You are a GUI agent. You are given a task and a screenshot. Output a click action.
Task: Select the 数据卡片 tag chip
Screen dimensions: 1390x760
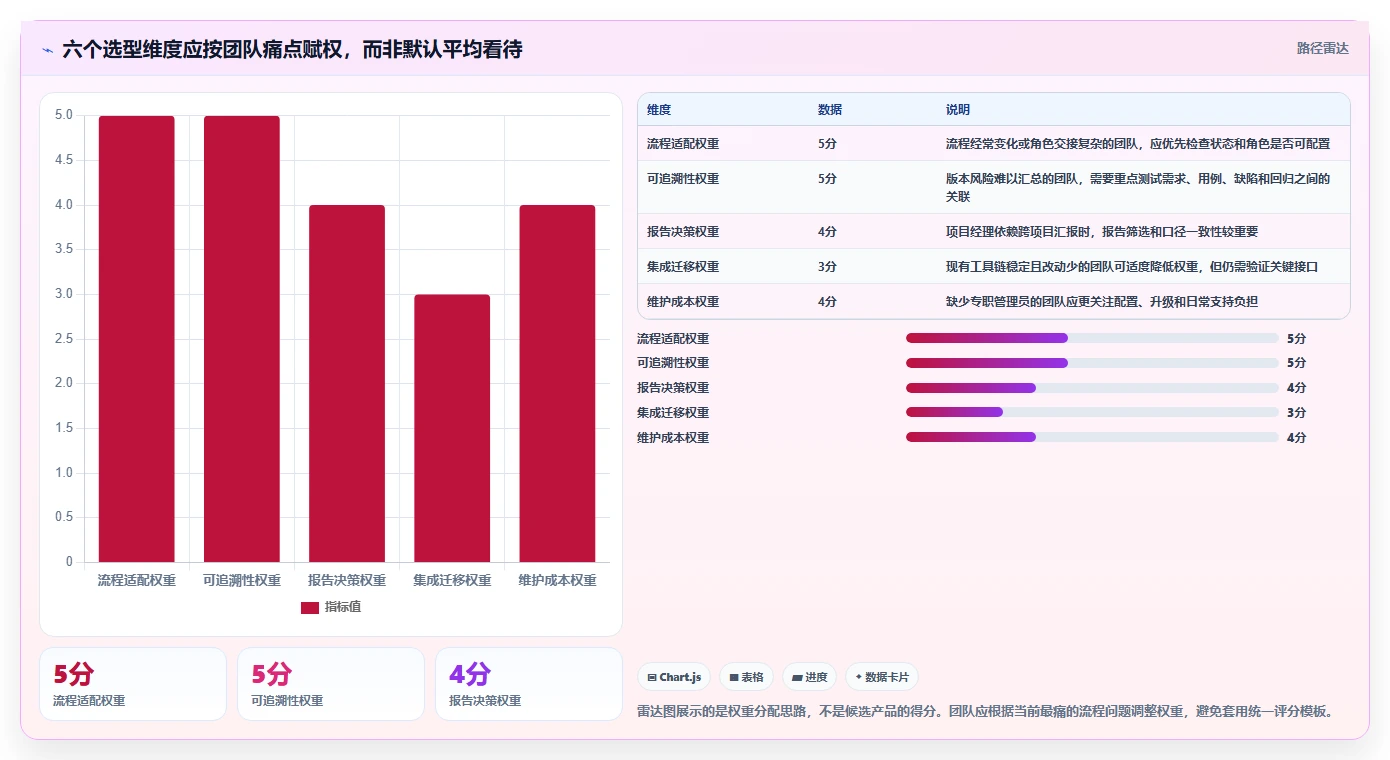pyautogui.click(x=881, y=677)
